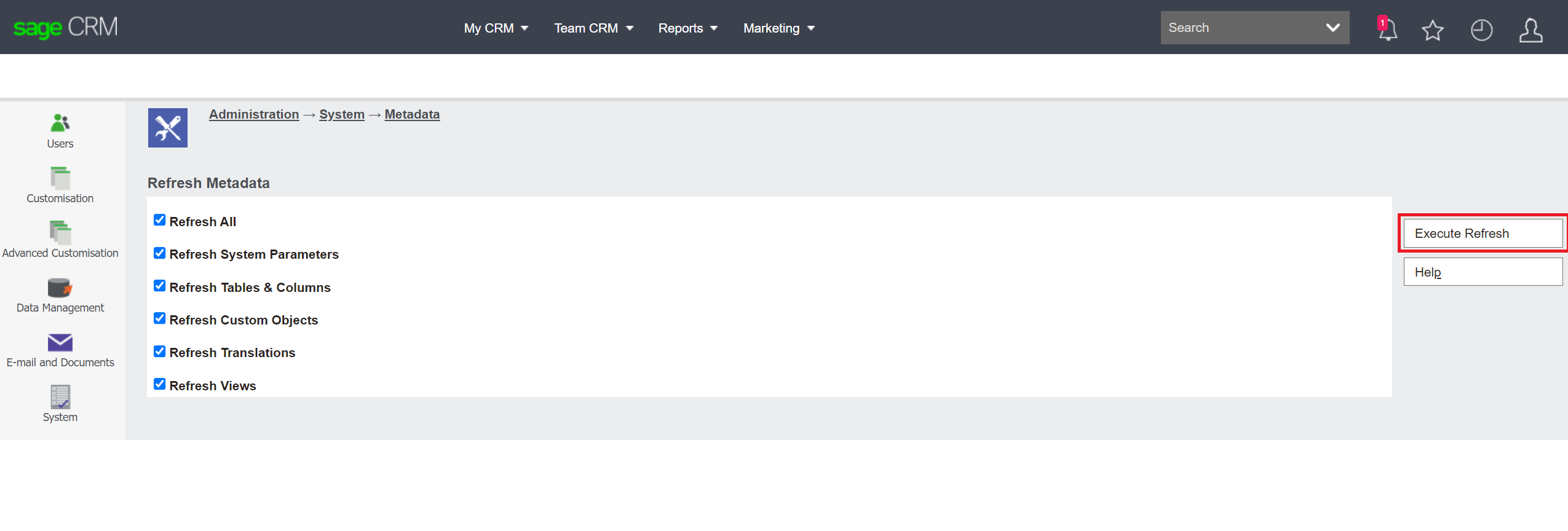
Task: Expand the Reports menu
Action: (687, 28)
